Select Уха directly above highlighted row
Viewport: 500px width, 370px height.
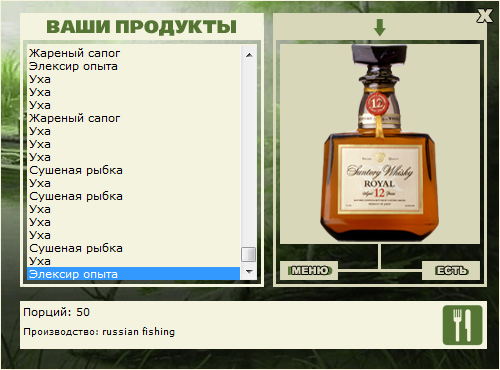(133, 261)
